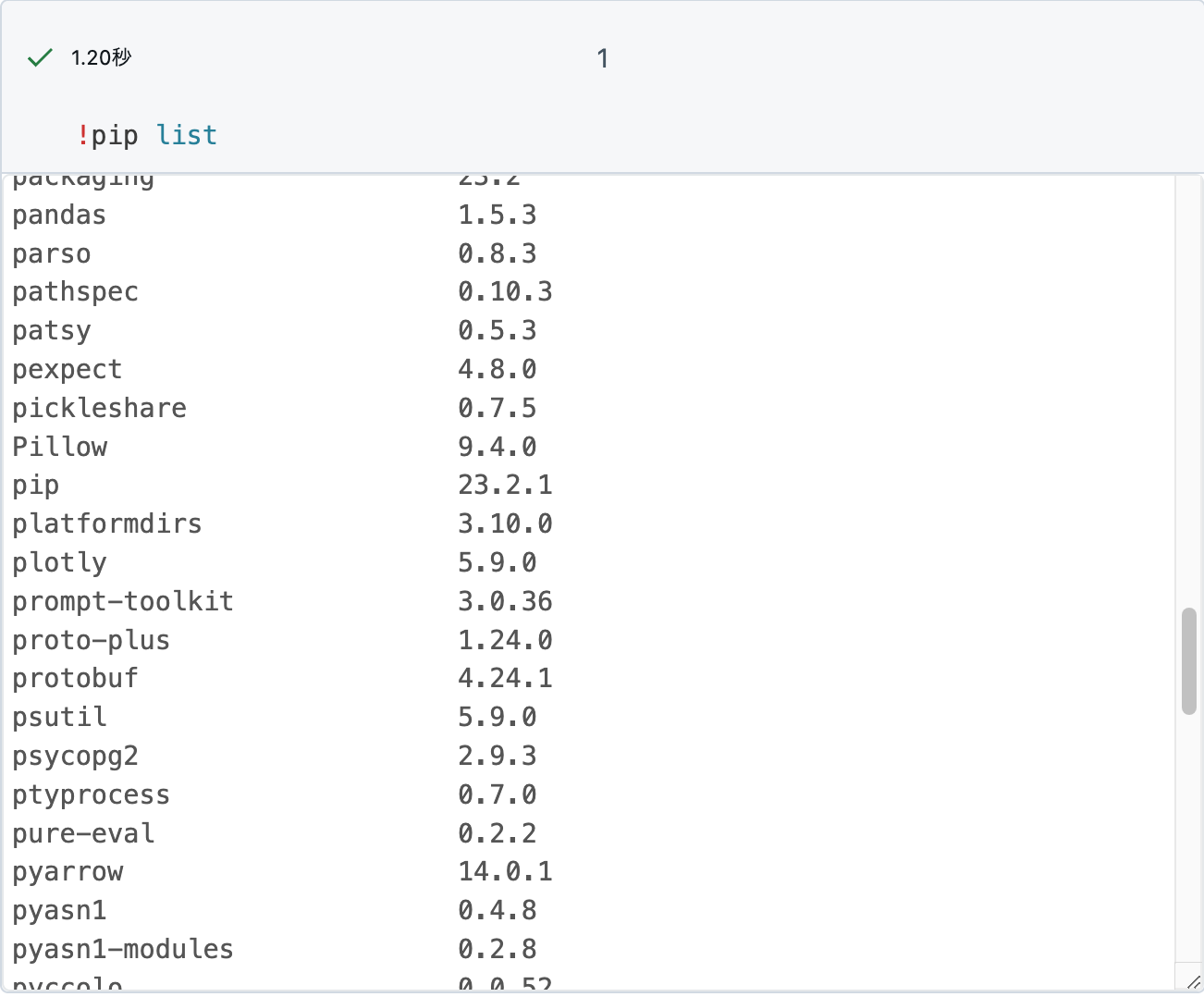Image resolution: width=1204 pixels, height=997 pixels.
Task: Click the "1.20秒" execution timer label
Action: coord(100,57)
